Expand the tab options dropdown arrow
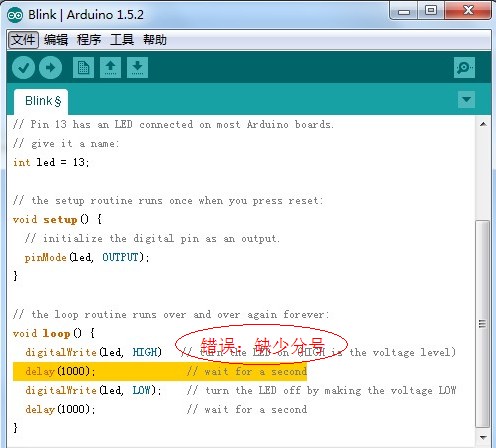The height and width of the screenshot is (448, 496). point(466,99)
